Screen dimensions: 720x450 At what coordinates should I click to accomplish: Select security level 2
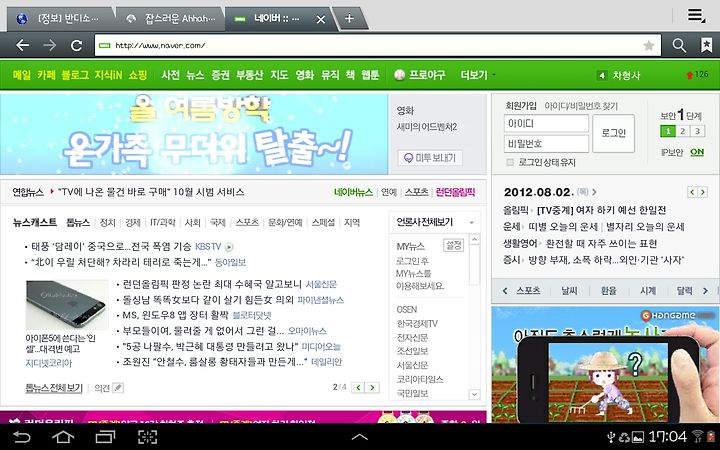[x=682, y=131]
